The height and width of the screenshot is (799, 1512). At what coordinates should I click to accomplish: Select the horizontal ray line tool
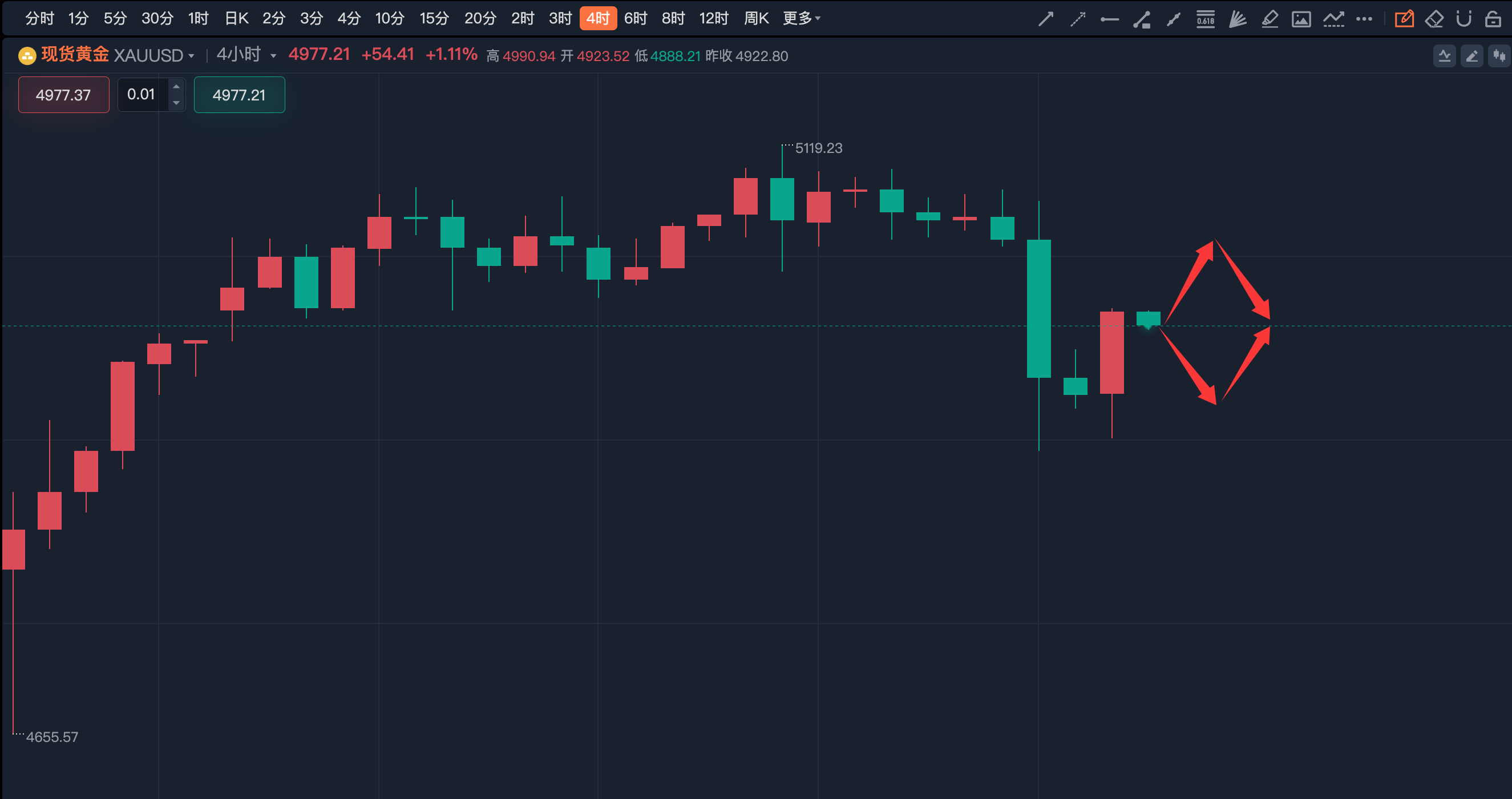click(1109, 19)
